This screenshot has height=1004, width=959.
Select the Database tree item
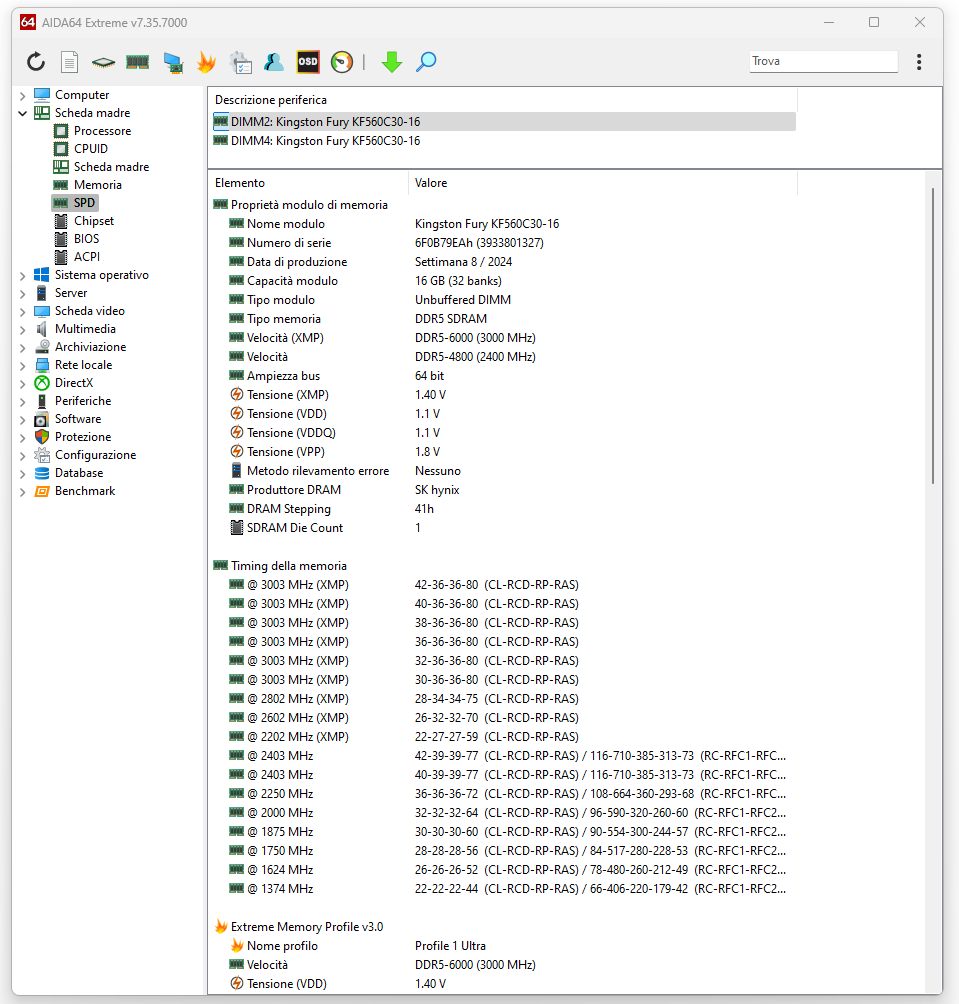79,473
